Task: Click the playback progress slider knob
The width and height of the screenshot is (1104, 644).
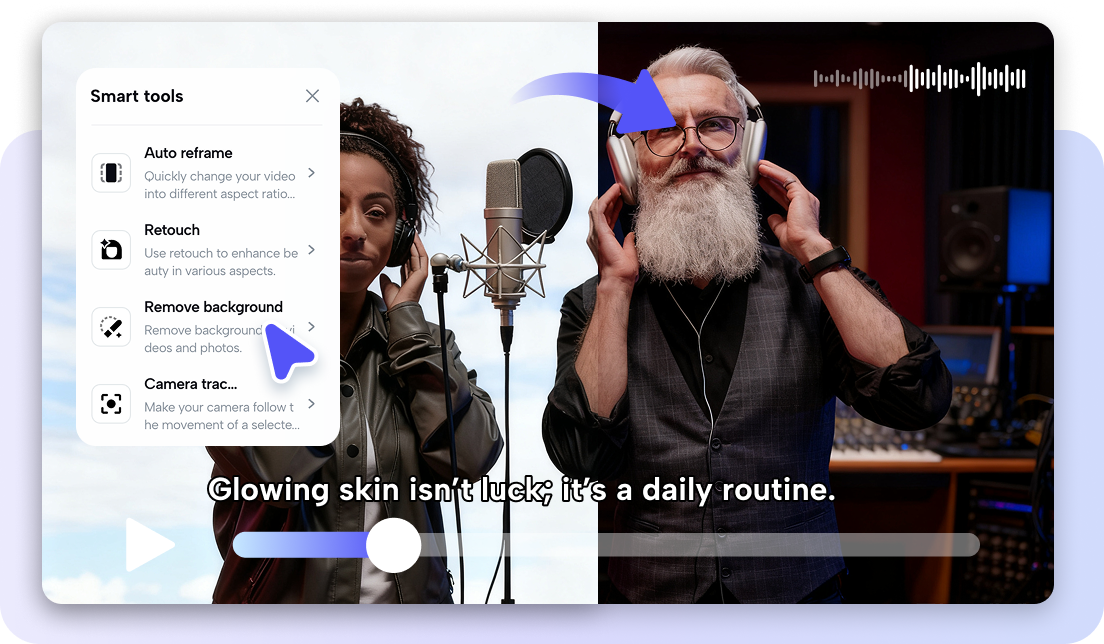Action: pos(394,545)
